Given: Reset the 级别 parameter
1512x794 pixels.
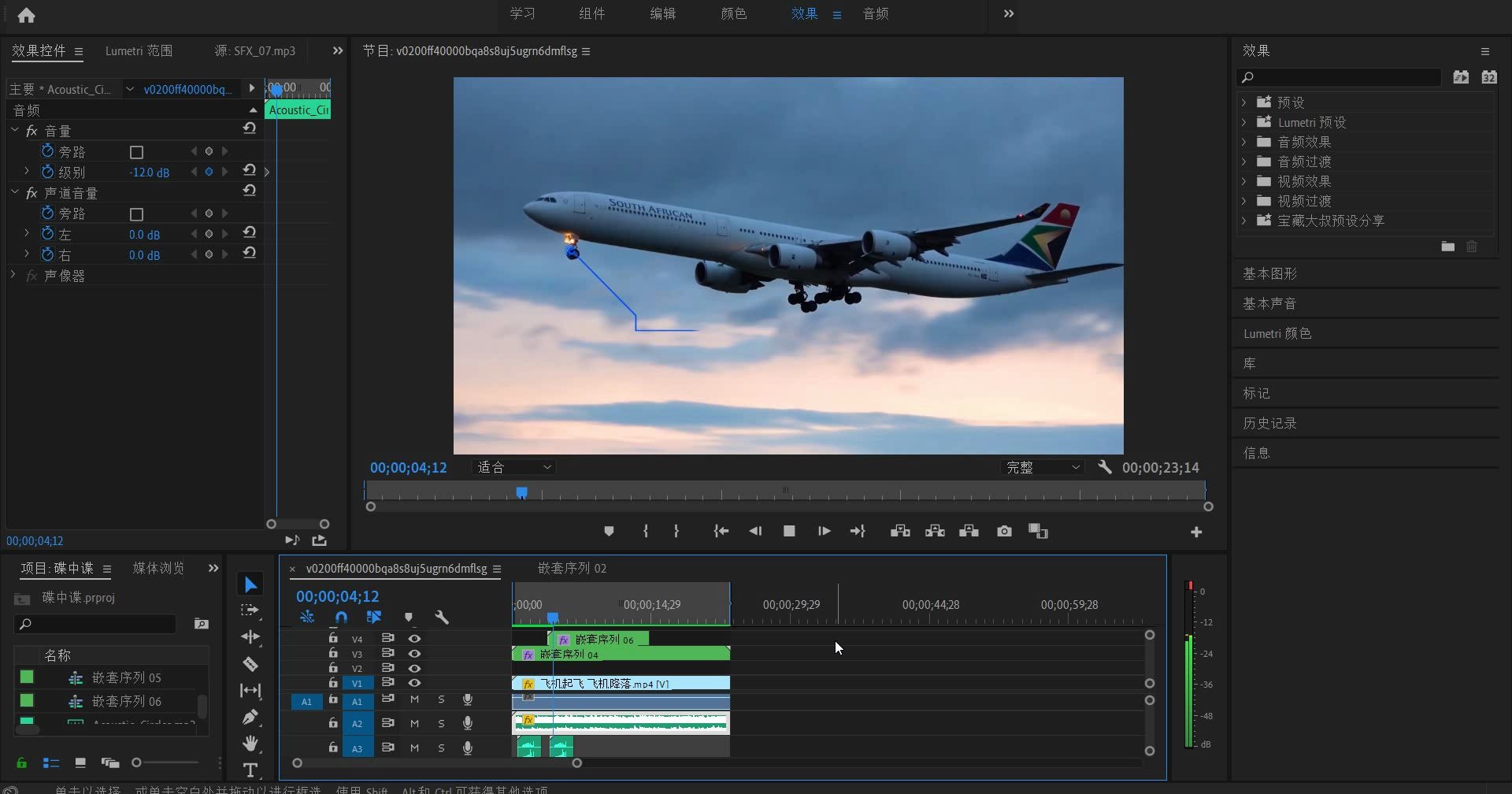Looking at the screenshot, I should [x=250, y=170].
